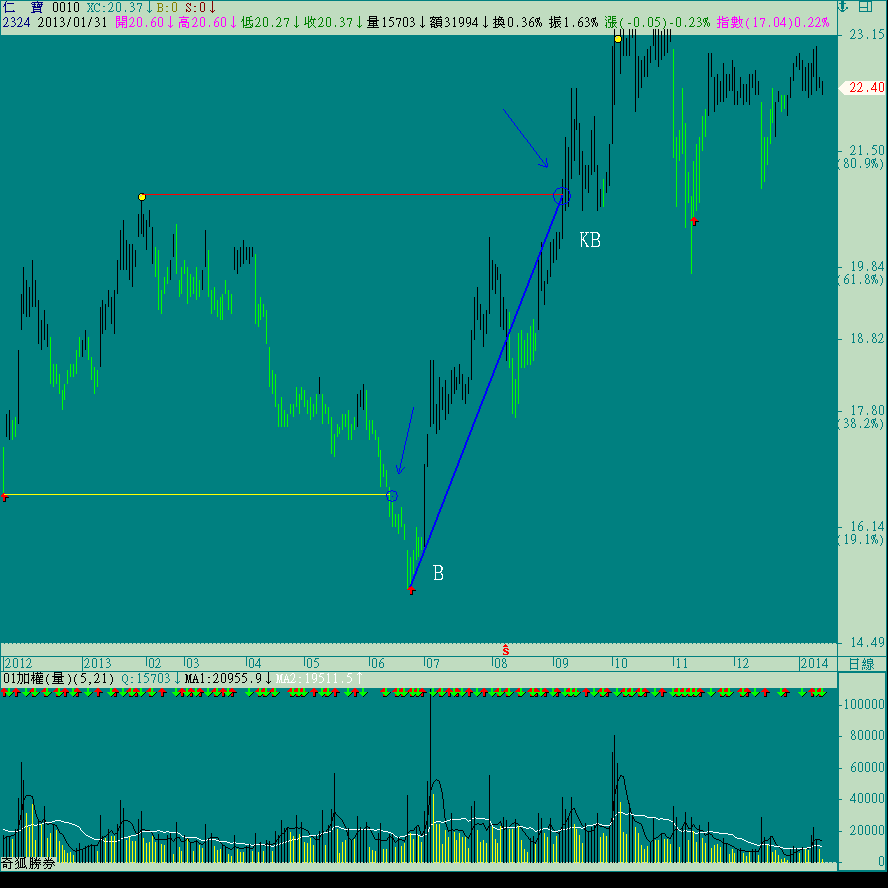Viewport: 888px width, 888px height.
Task: Click the yellow dot starting the red line
Action: coord(142,197)
